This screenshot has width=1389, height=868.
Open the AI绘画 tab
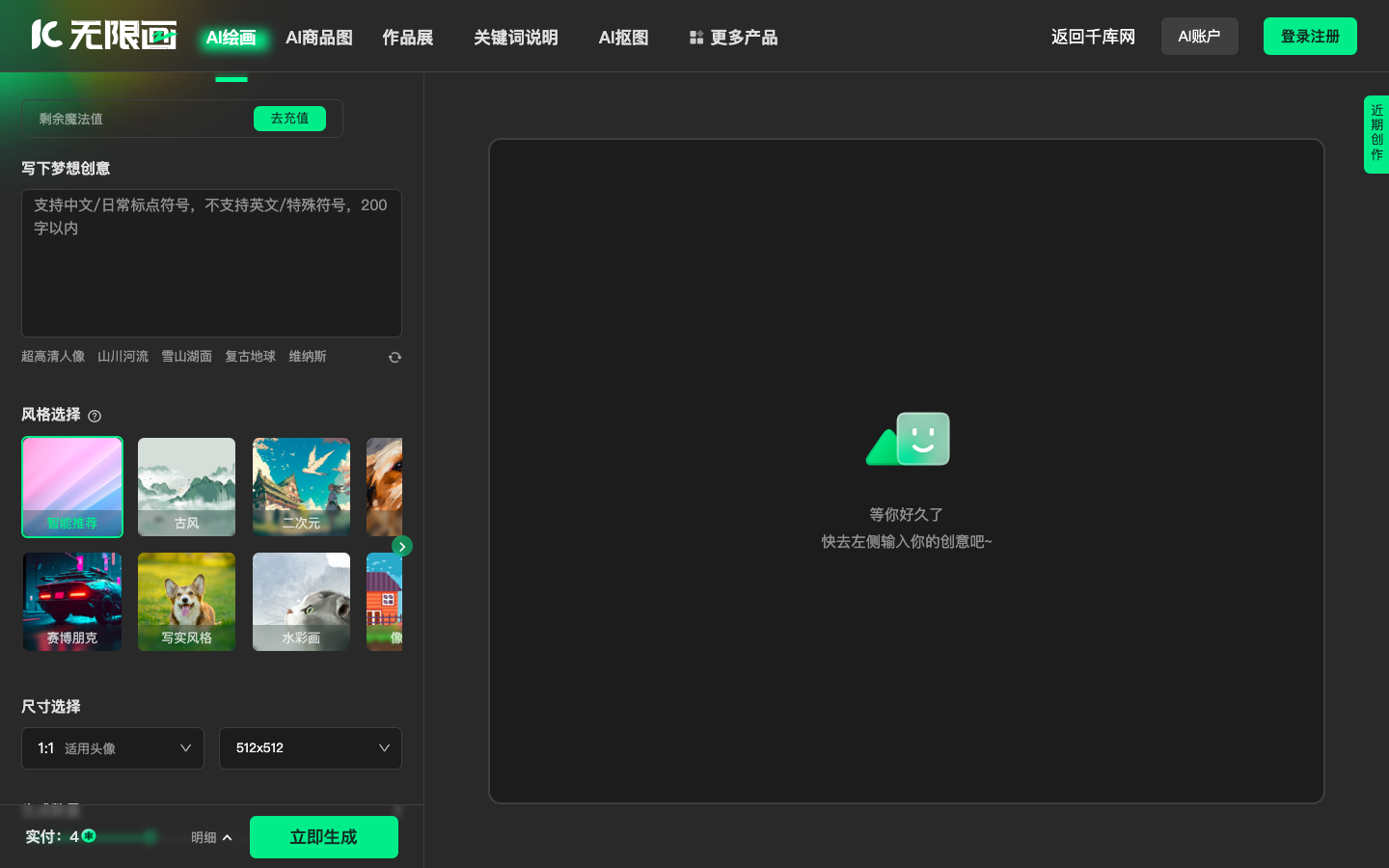(x=231, y=38)
